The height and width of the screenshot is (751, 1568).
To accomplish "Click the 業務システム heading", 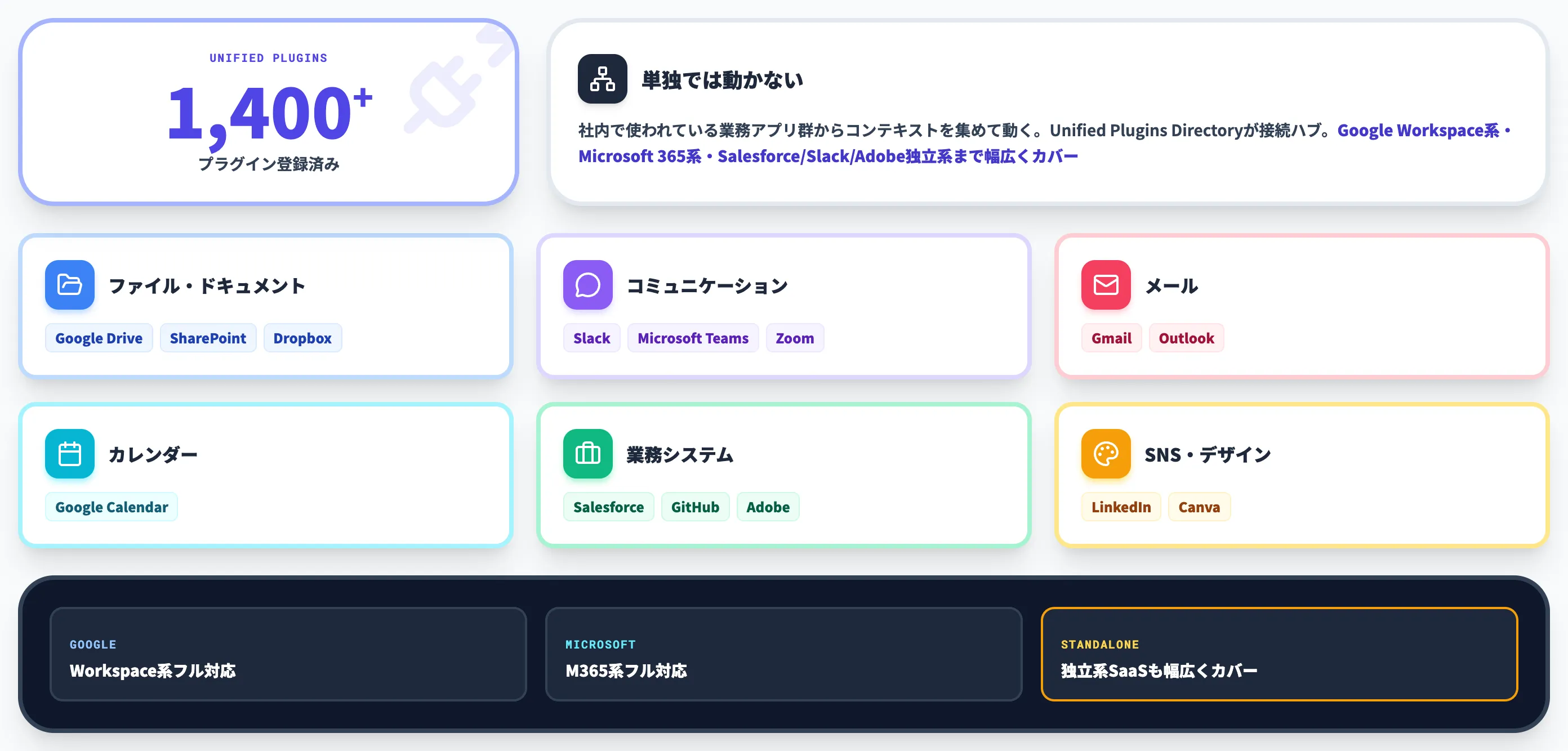I will click(680, 455).
